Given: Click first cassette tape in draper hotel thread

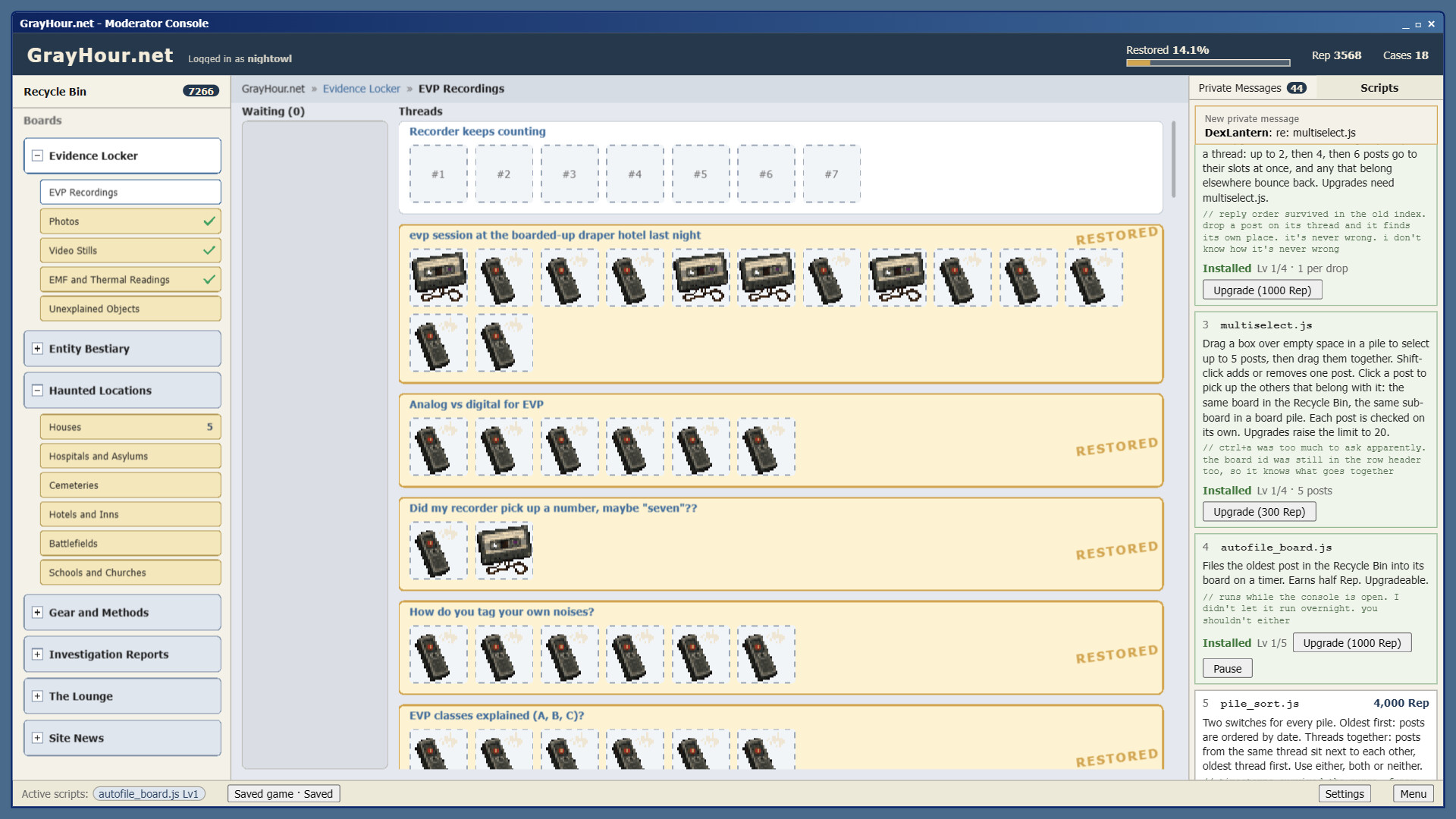Looking at the screenshot, I should point(438,278).
